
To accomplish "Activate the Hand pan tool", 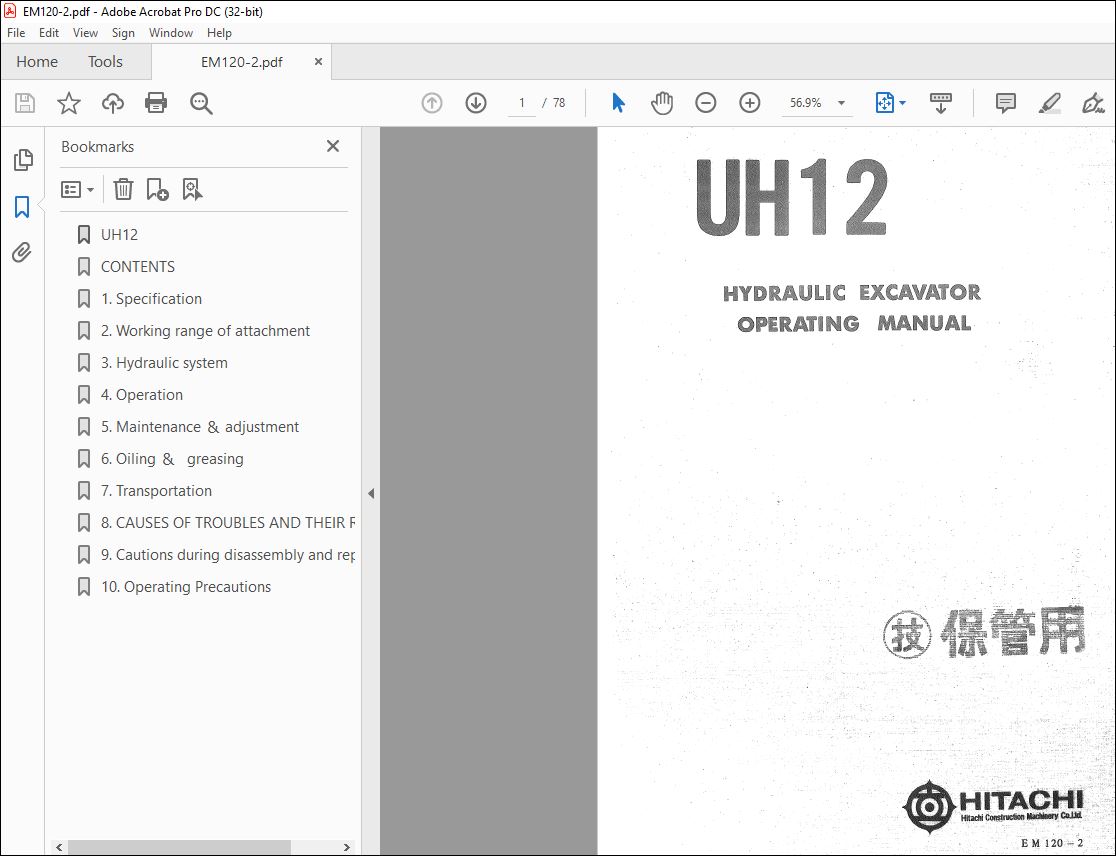I will [662, 103].
